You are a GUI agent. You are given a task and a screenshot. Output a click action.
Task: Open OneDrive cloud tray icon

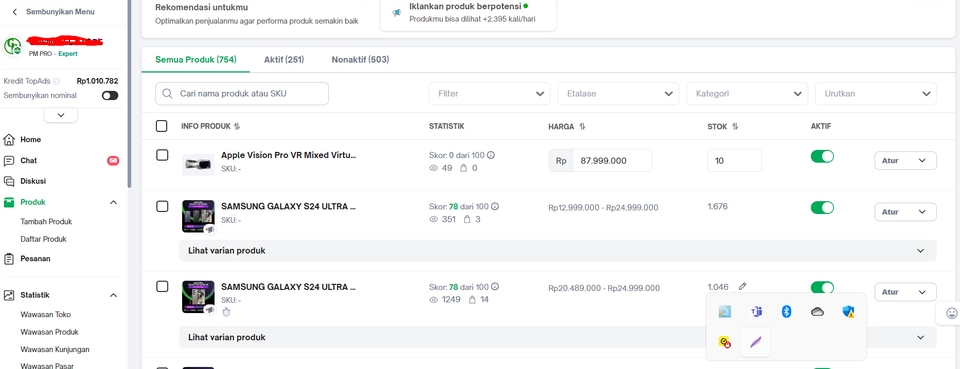point(817,312)
